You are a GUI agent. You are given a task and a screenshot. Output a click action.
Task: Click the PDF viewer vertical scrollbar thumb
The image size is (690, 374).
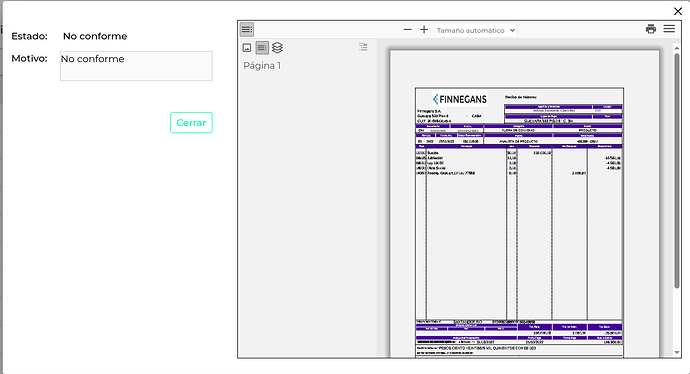click(x=677, y=171)
